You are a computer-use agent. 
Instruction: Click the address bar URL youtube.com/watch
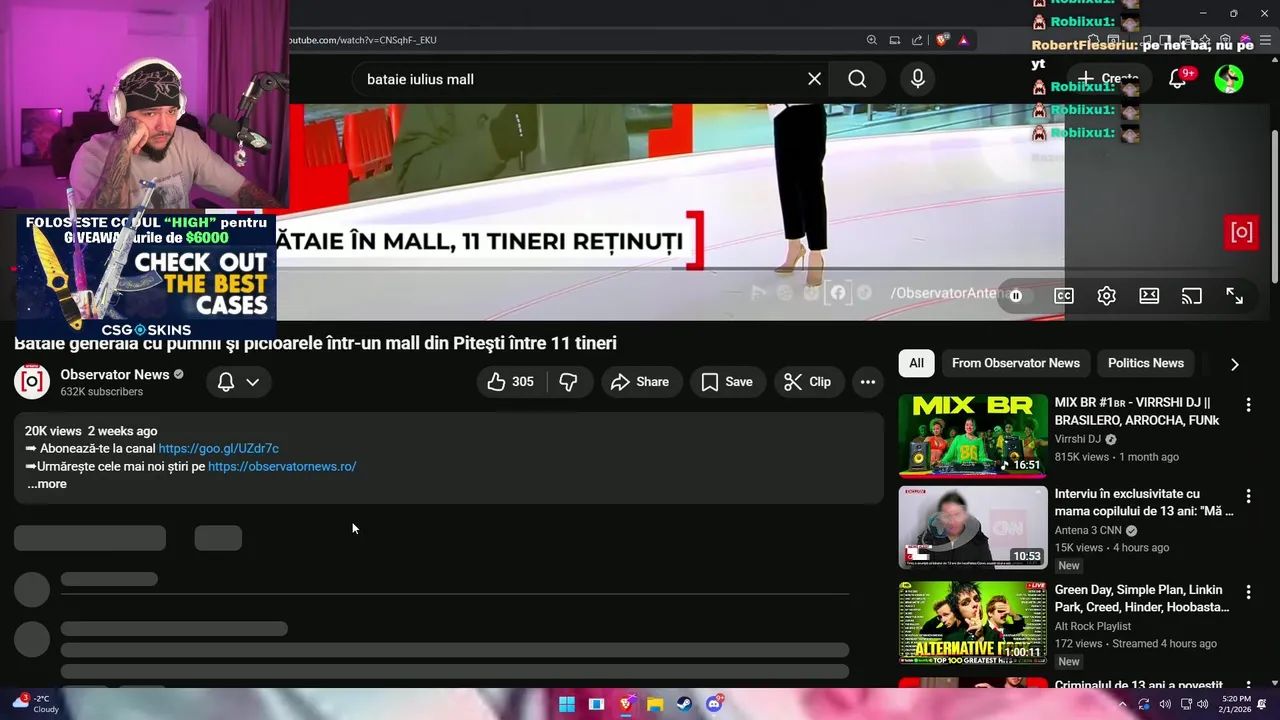tap(363, 40)
